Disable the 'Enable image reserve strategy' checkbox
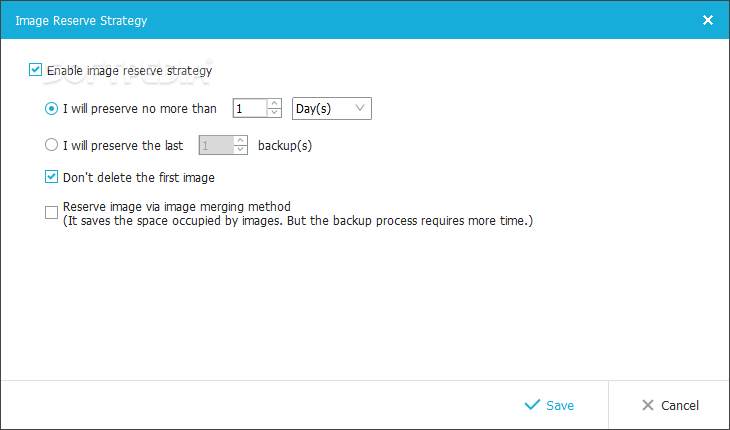 point(36,70)
